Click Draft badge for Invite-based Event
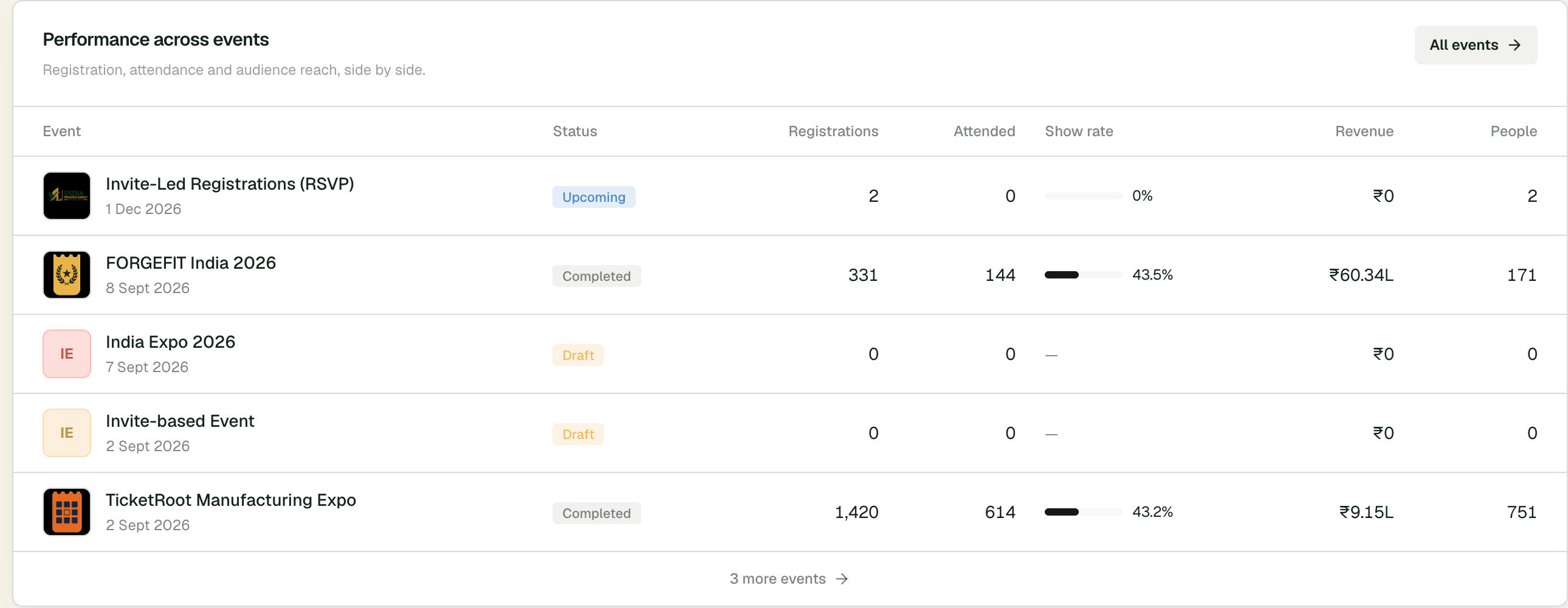Screen dimensions: 1568x608 (577, 434)
